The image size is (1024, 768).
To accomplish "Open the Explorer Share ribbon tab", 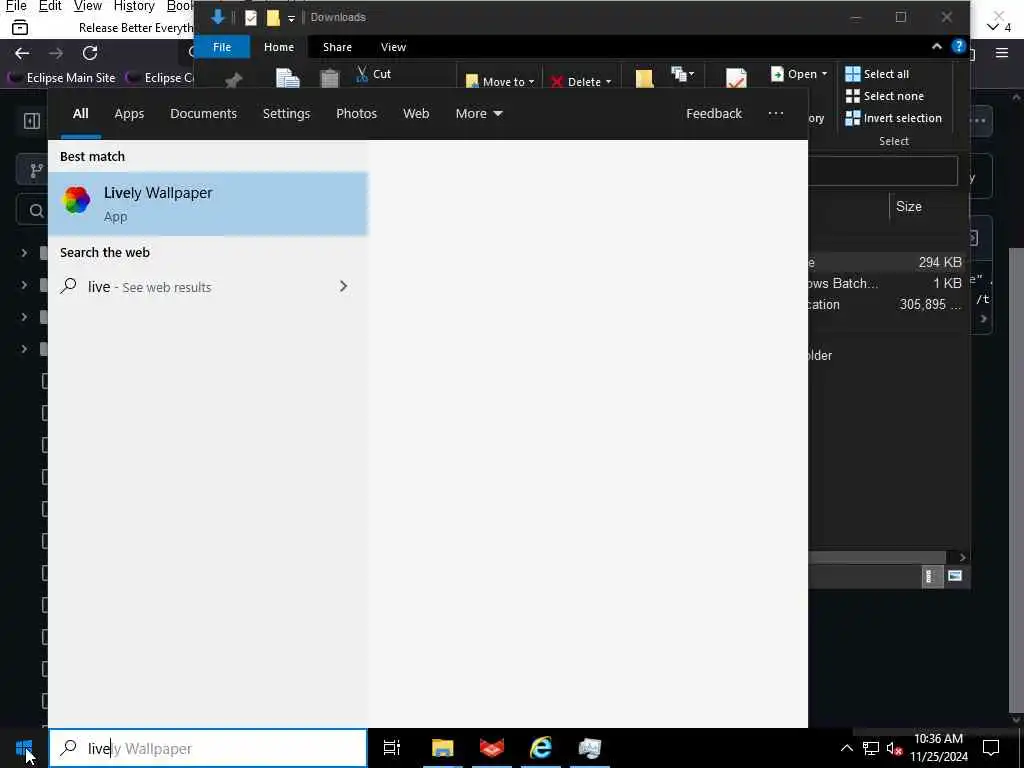I will click(x=337, y=47).
